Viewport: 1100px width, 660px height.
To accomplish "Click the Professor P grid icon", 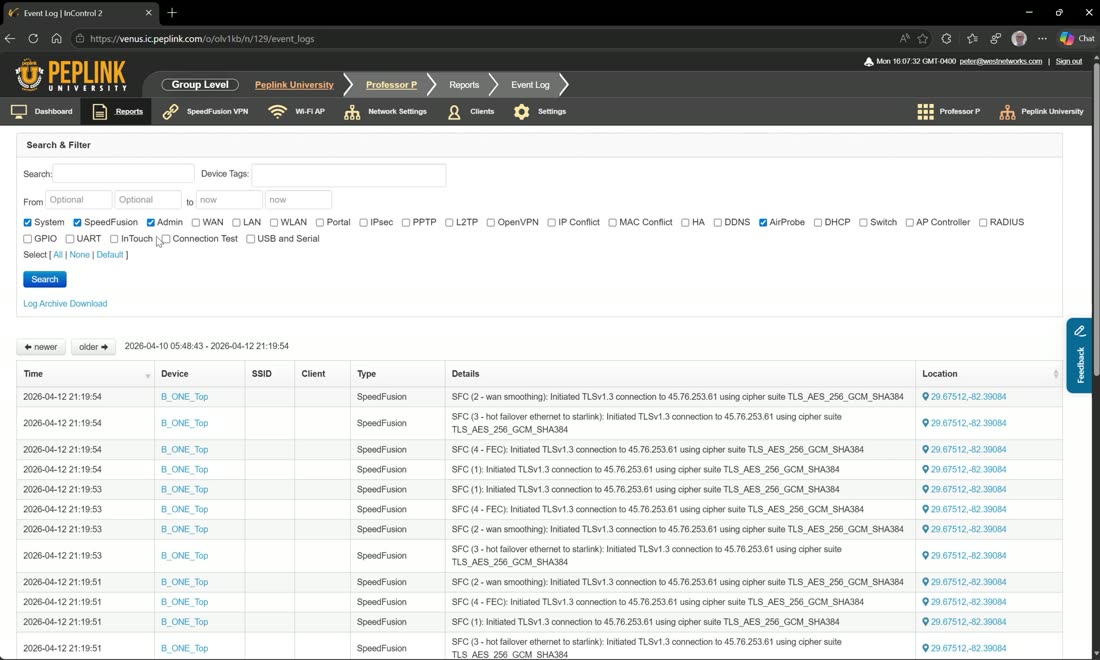I will [x=925, y=112].
